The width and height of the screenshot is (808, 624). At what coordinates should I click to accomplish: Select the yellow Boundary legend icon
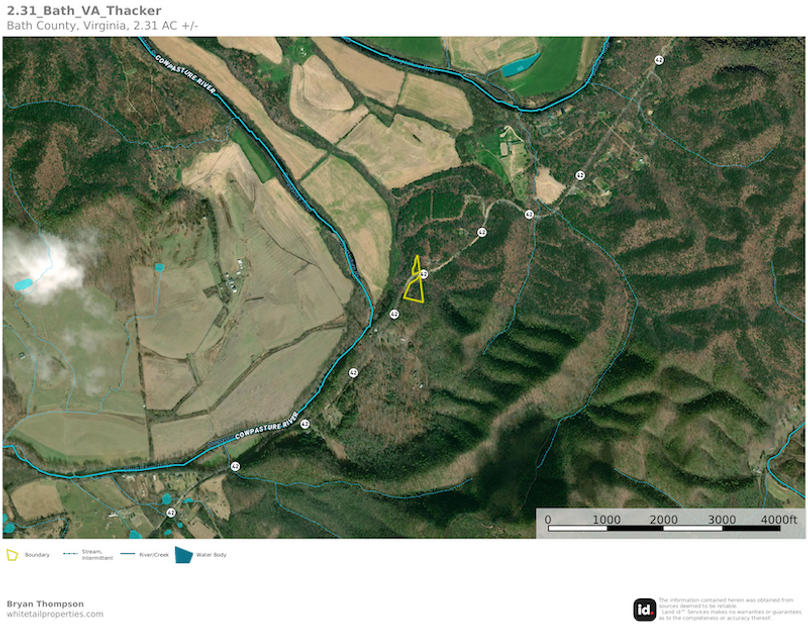[13, 553]
